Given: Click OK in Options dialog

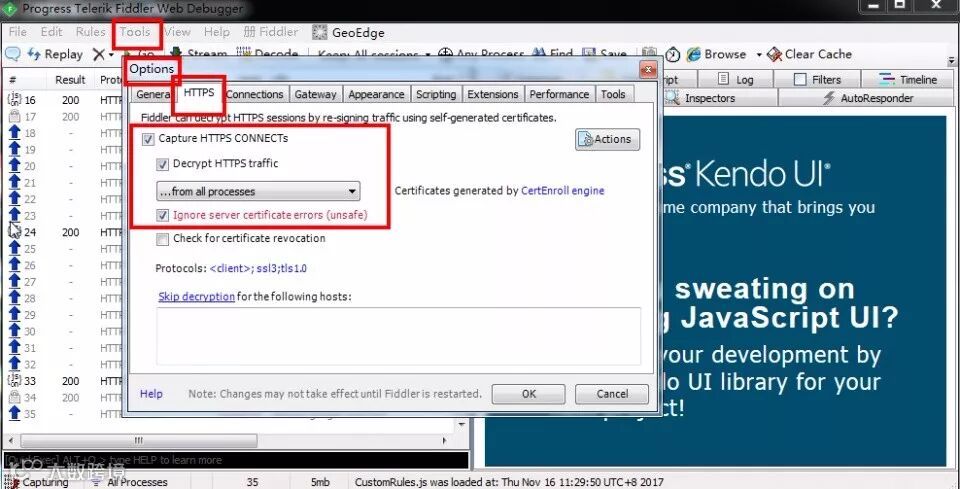Looking at the screenshot, I should 529,394.
